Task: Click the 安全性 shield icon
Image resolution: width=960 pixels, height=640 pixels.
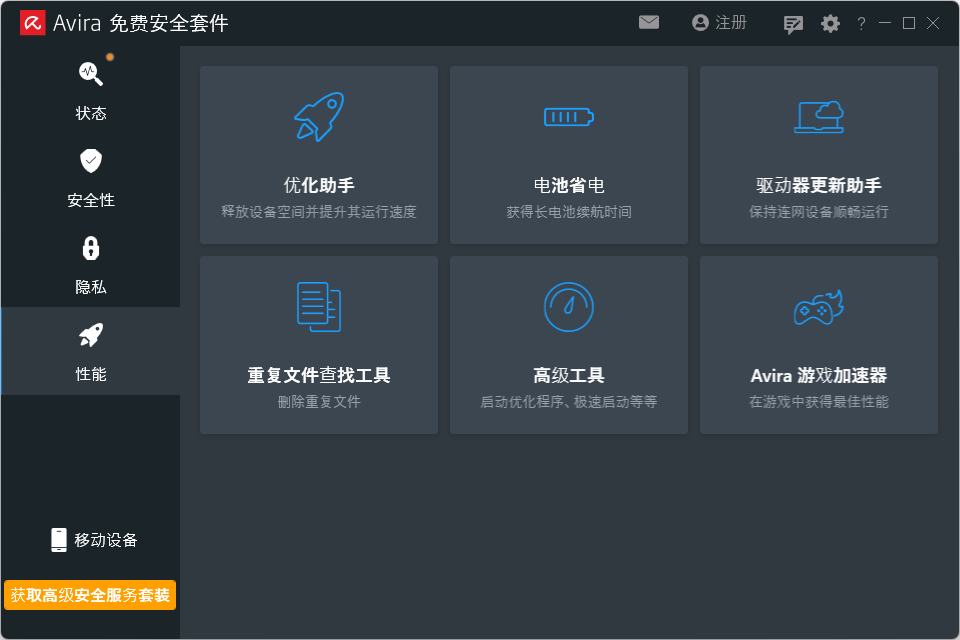Action: [91, 161]
